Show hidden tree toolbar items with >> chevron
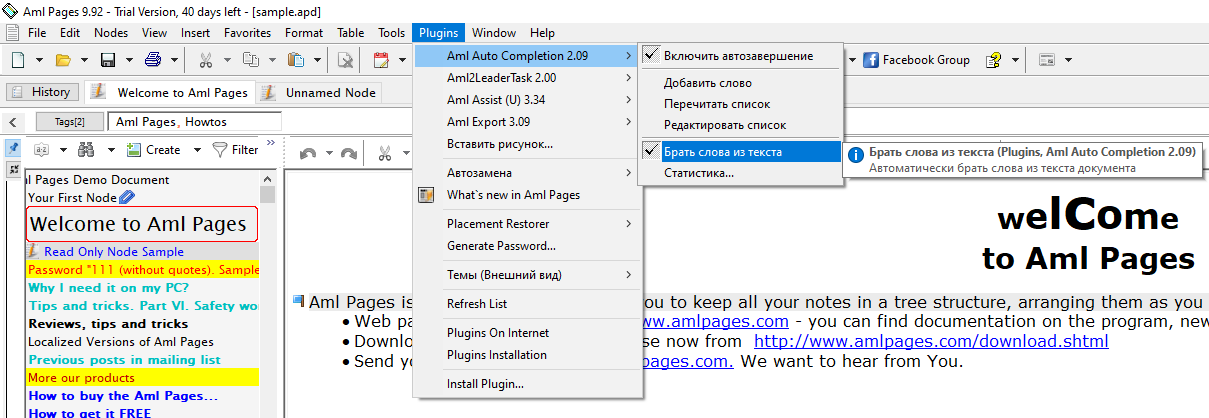This screenshot has width=1209, height=418. (269, 144)
